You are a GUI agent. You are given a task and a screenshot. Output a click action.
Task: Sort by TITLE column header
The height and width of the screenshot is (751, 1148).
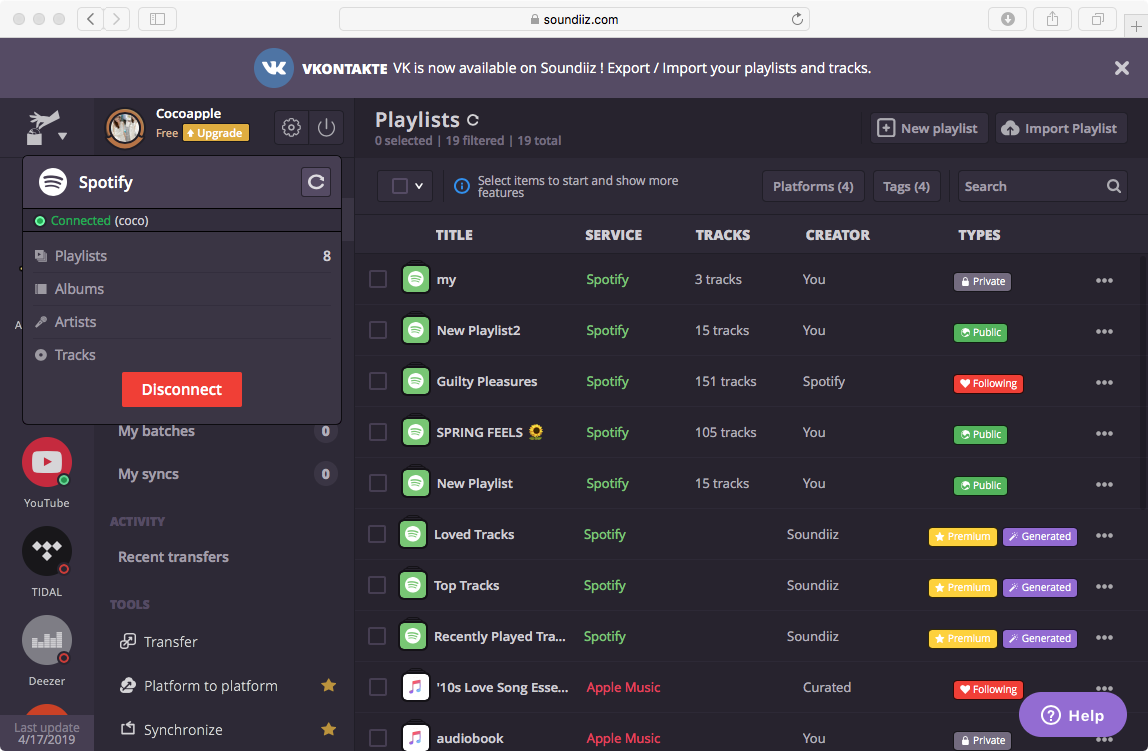tap(454, 234)
